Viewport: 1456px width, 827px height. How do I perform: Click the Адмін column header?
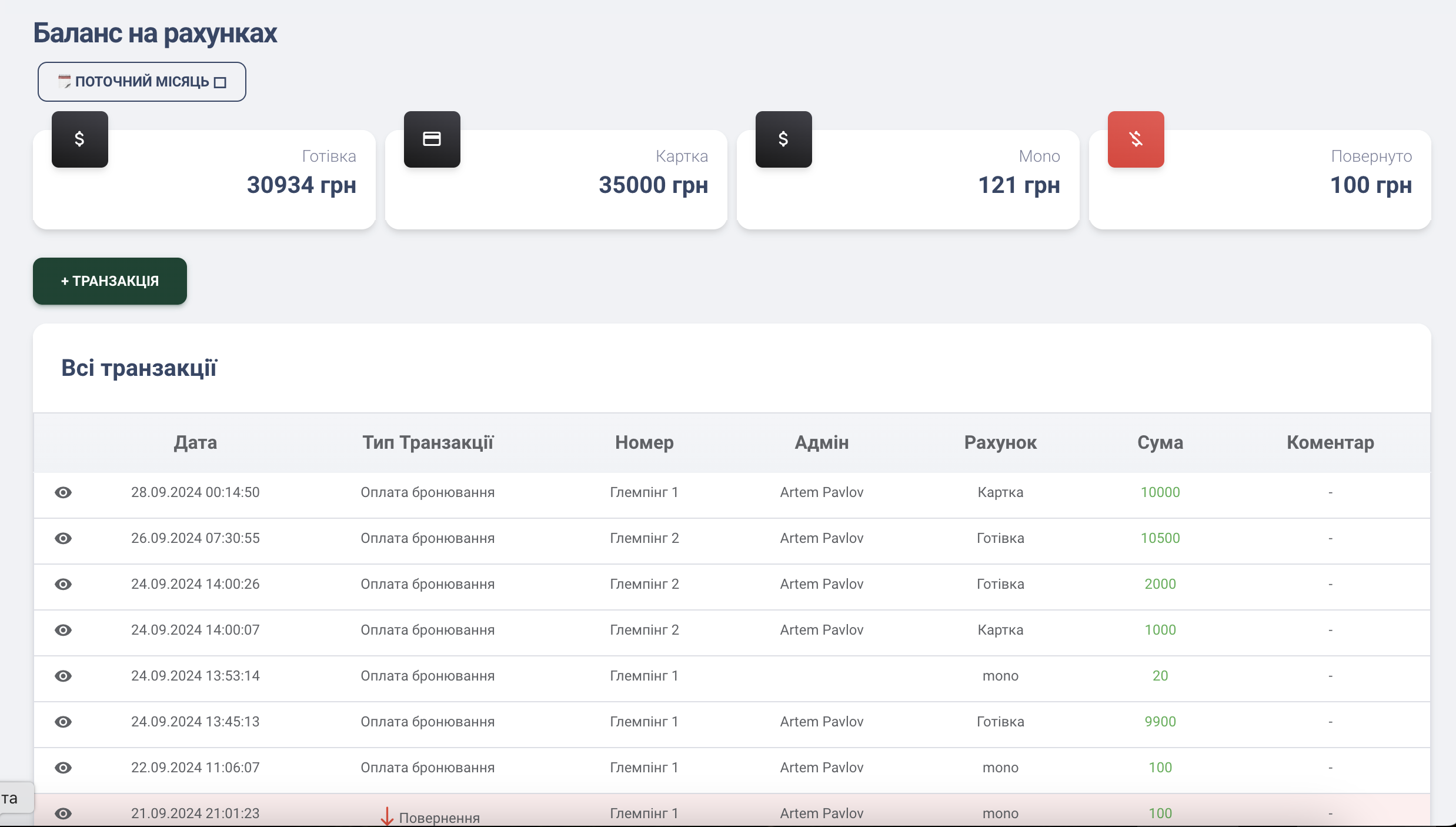[821, 442]
